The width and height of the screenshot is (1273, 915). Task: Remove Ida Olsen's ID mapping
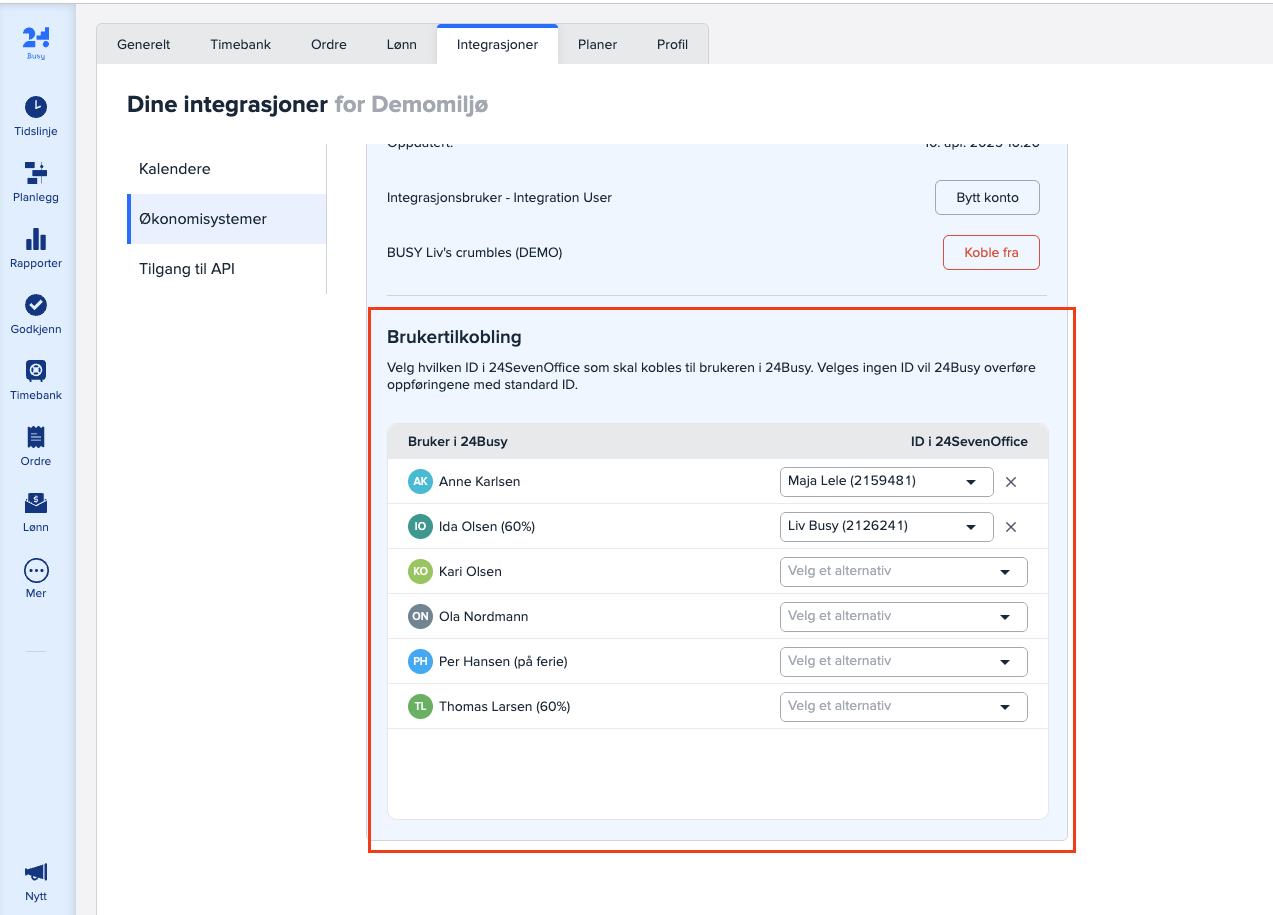click(x=1010, y=527)
